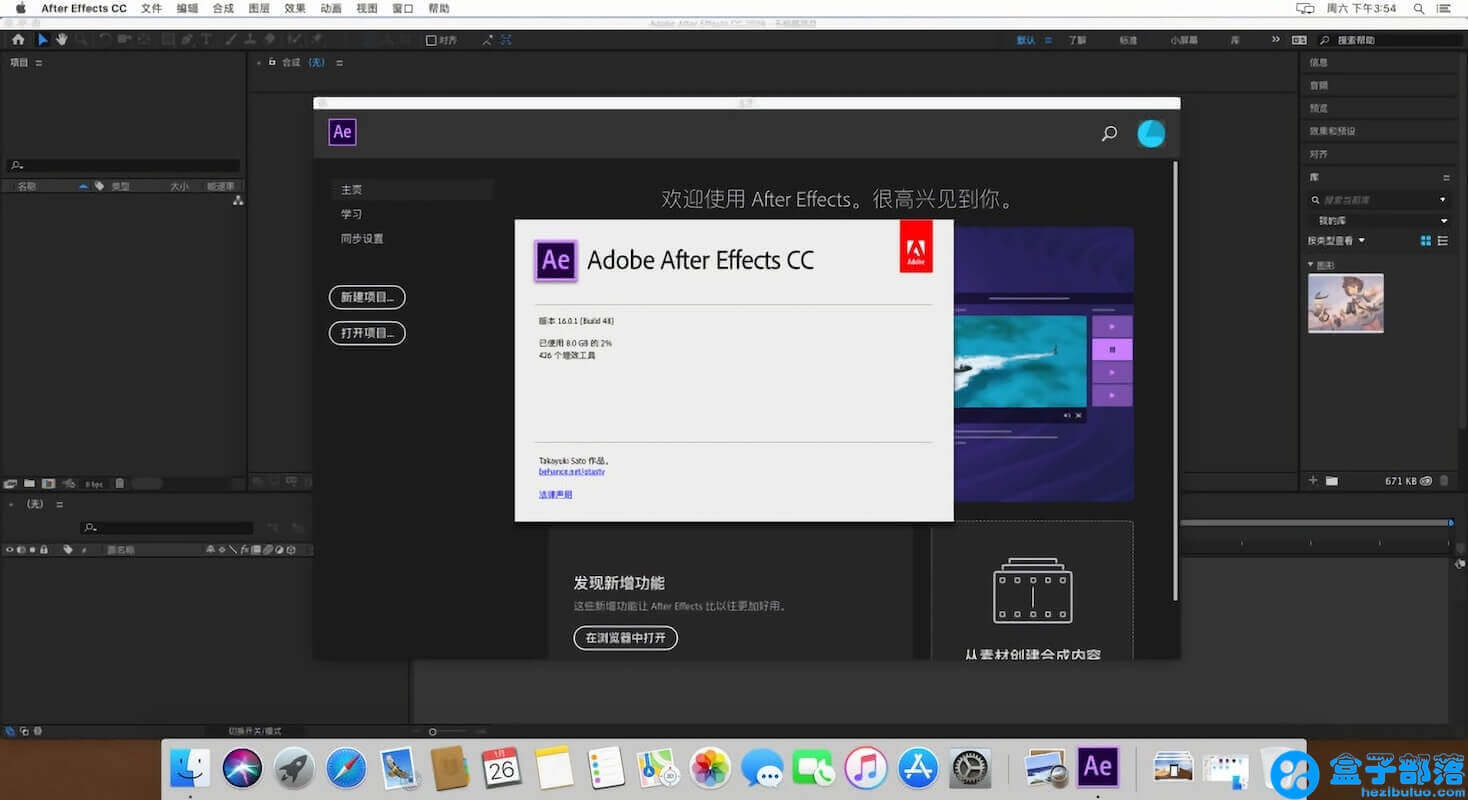Screen dimensions: 1468x800
Task: Click the shy column icon in timeline
Action: (x=210, y=550)
